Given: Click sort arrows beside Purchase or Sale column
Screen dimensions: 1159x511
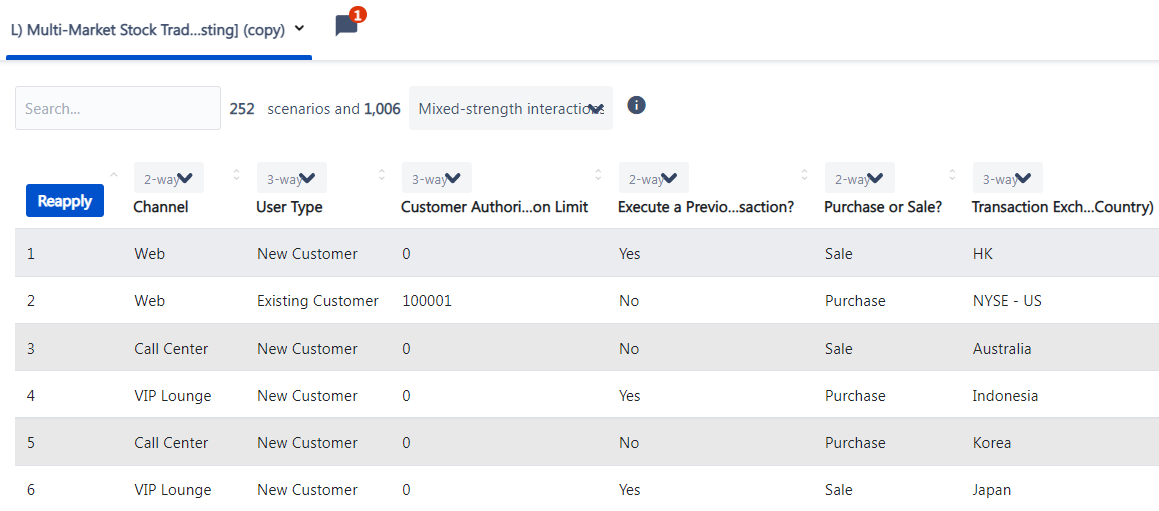Looking at the screenshot, I should (x=952, y=175).
